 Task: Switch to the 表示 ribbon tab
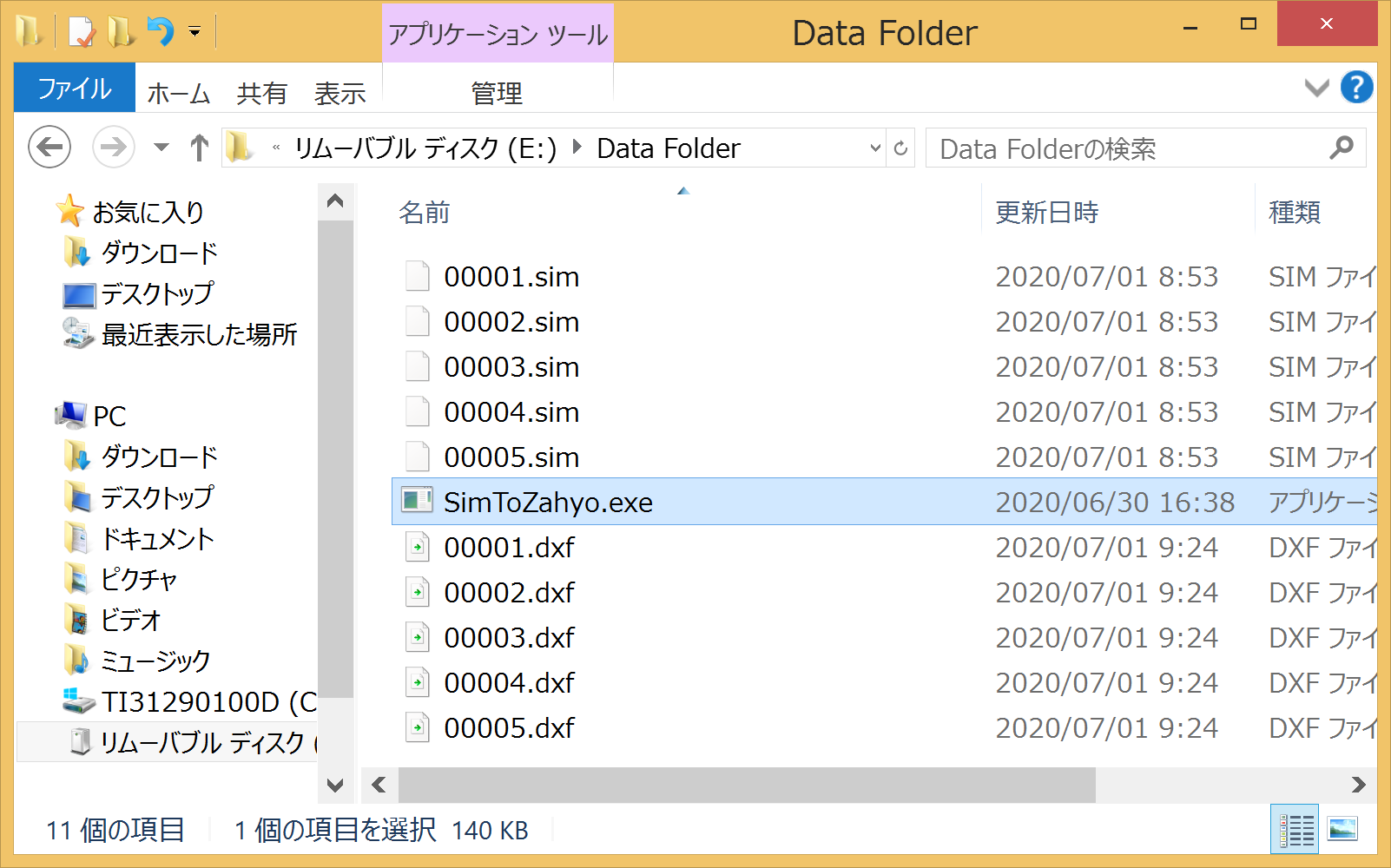[340, 93]
